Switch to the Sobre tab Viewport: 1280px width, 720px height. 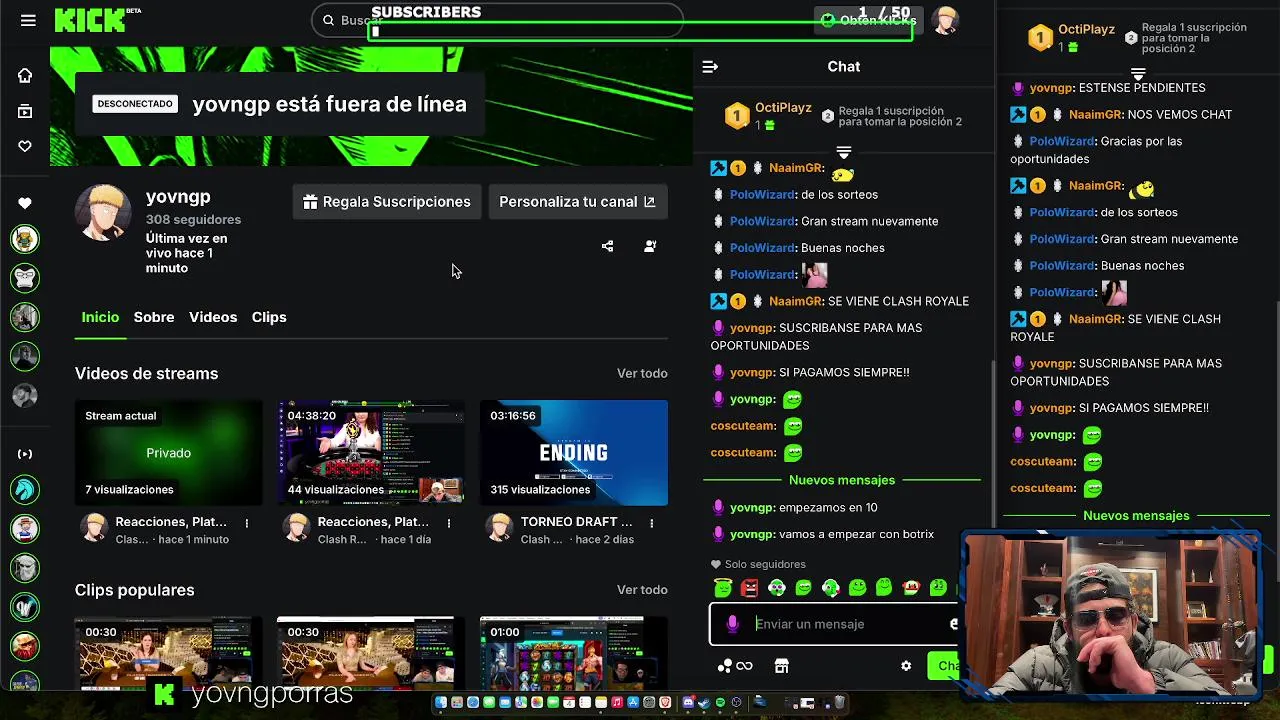point(154,317)
